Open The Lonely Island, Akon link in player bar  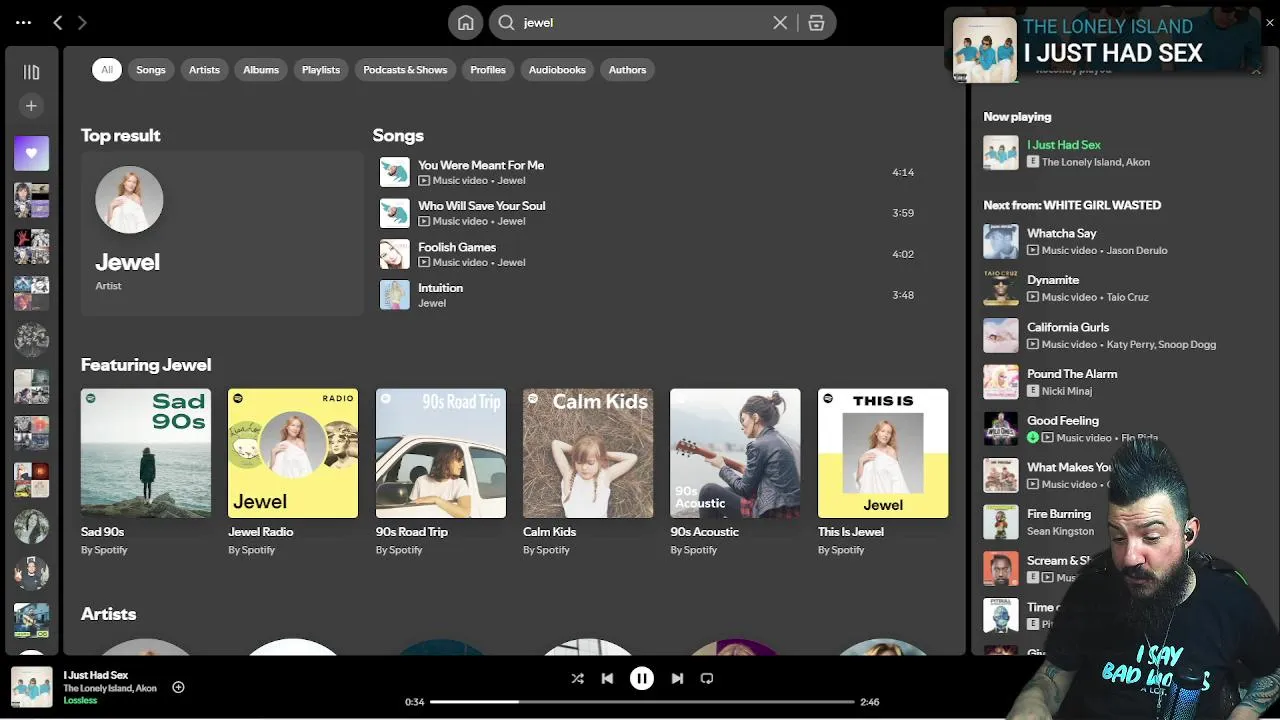click(x=110, y=688)
